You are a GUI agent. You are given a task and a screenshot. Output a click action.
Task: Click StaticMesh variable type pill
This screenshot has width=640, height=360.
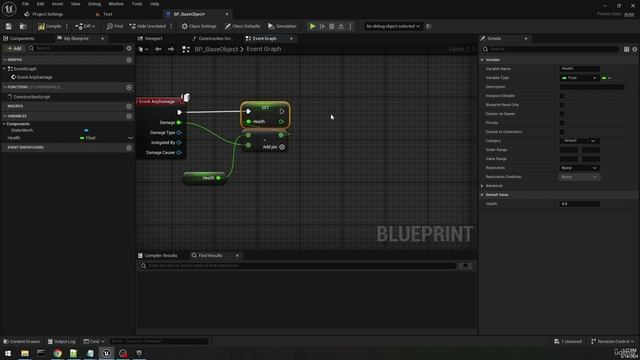[x=86, y=130]
